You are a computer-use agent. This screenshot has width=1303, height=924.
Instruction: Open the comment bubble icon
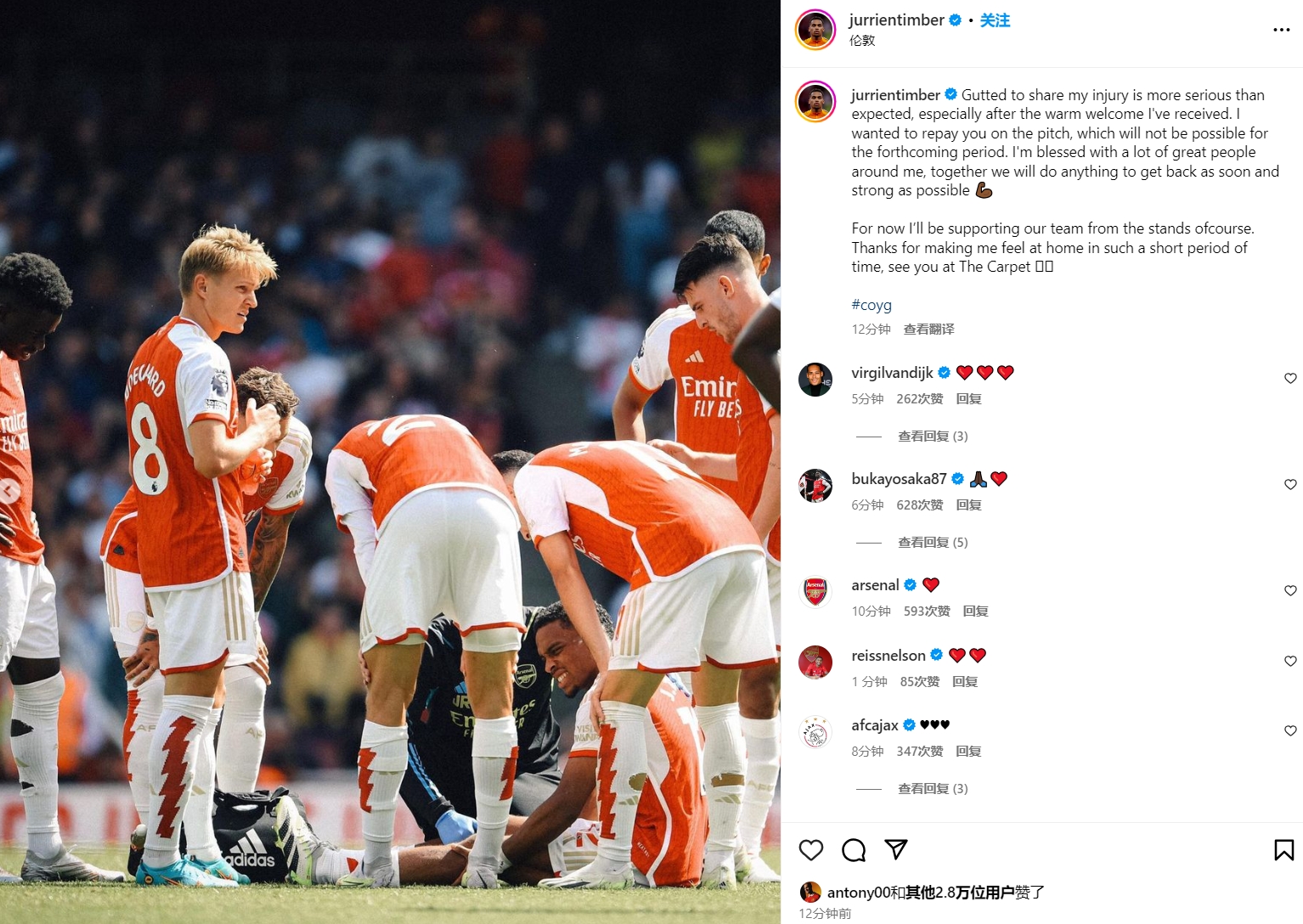coord(854,850)
